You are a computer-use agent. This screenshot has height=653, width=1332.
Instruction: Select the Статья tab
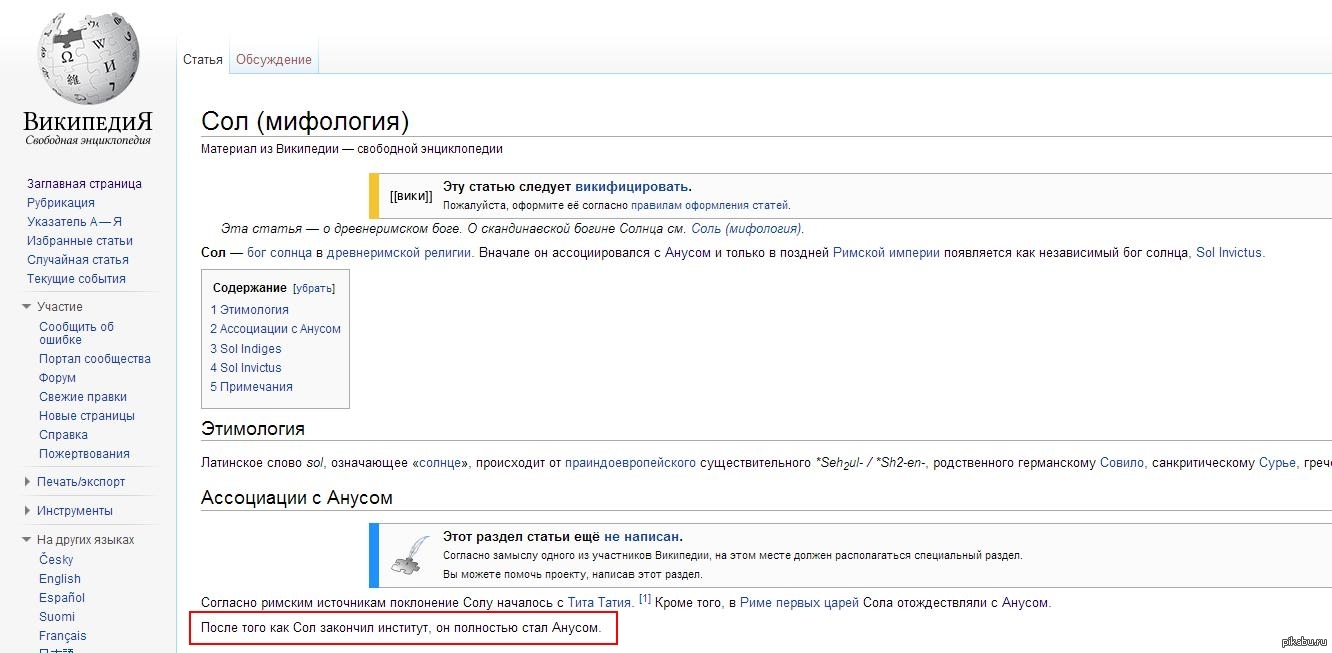pyautogui.click(x=203, y=60)
